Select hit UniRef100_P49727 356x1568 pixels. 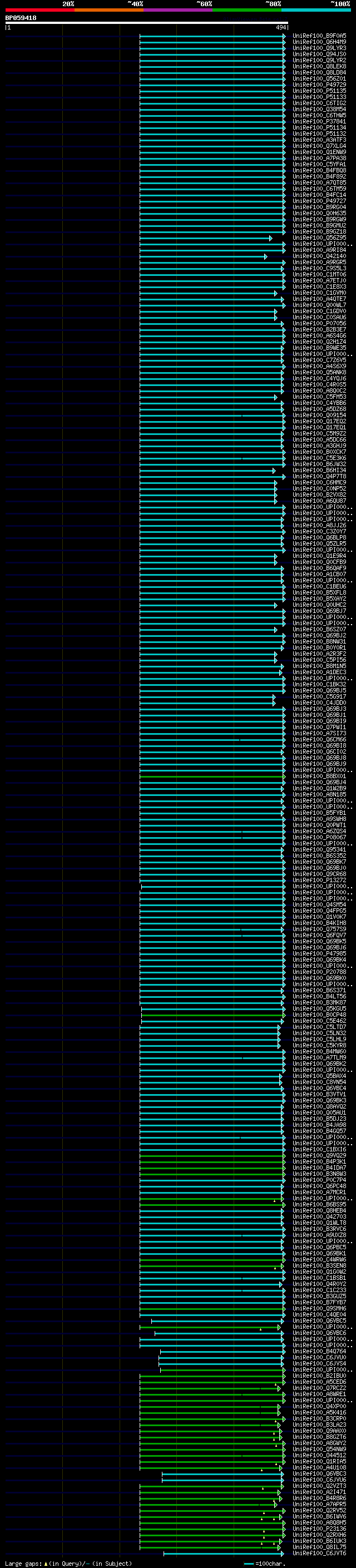click(319, 201)
